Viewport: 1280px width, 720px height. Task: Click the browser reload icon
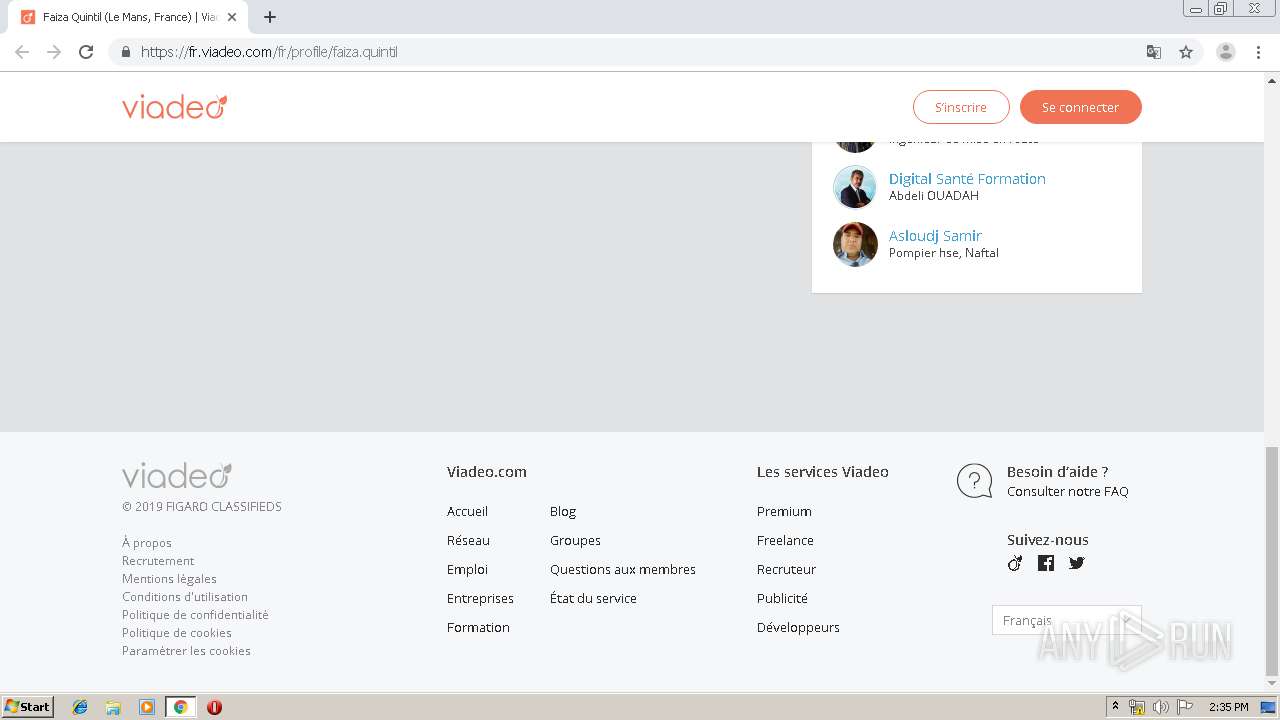[86, 52]
